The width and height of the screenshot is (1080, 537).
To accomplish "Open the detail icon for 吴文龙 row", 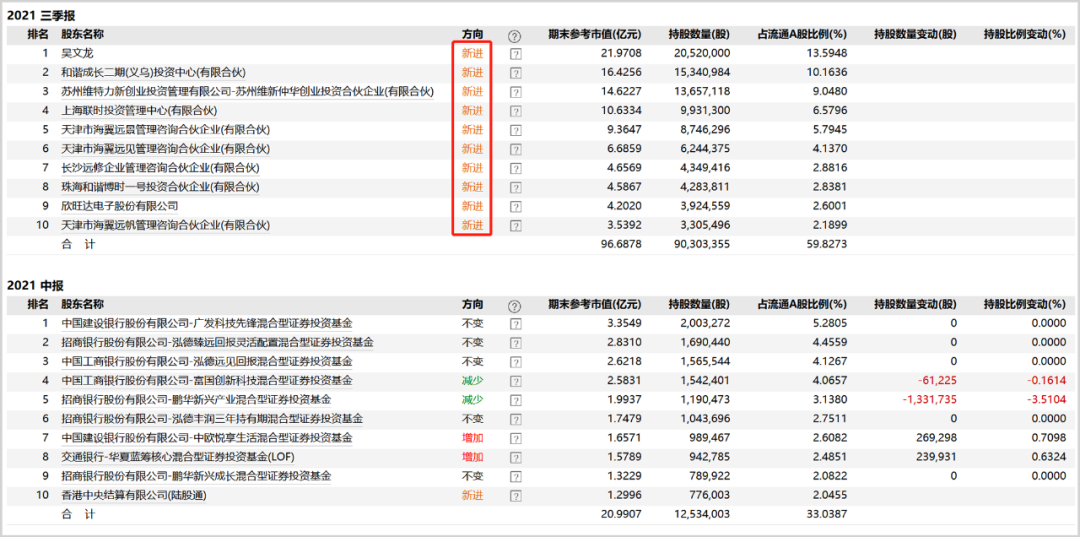I will click(515, 54).
